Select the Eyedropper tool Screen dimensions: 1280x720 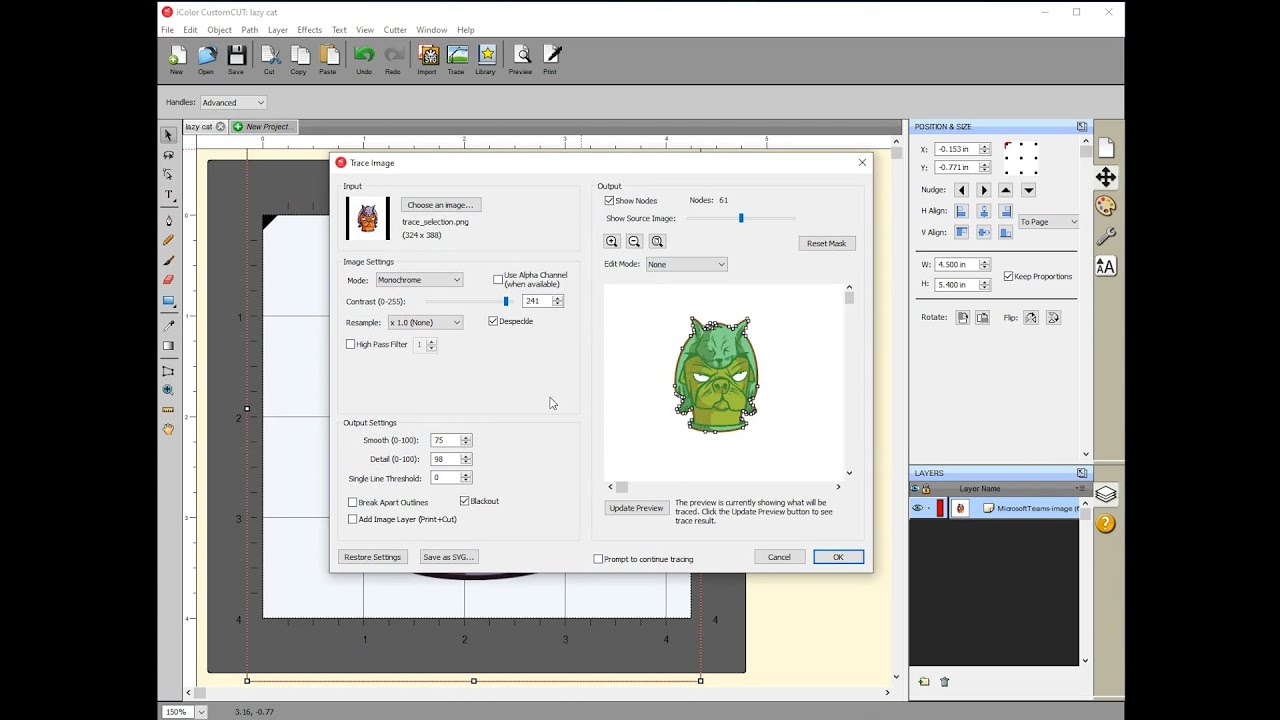click(168, 326)
